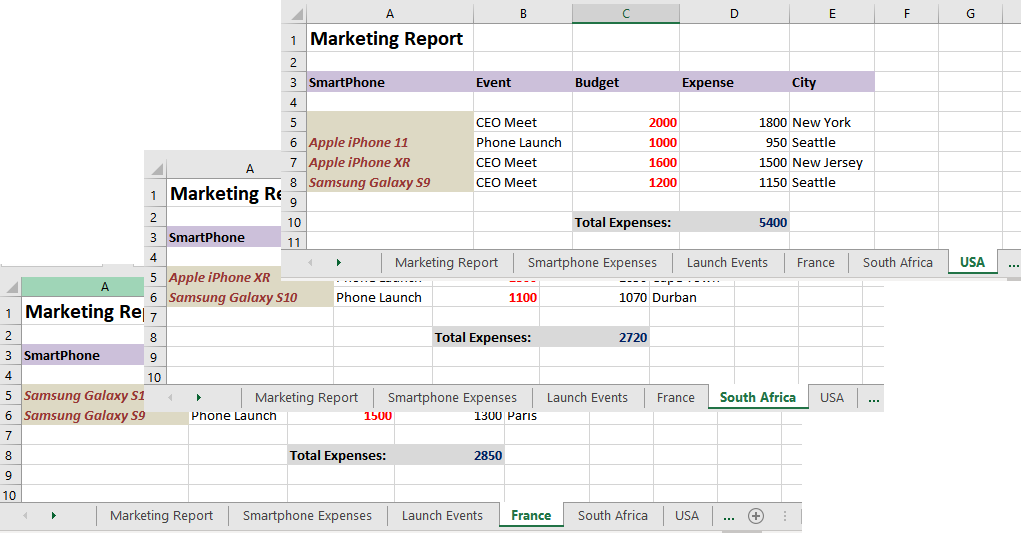Click next-sheet arrow in South Africa window
1021x533 pixels.
point(199,397)
